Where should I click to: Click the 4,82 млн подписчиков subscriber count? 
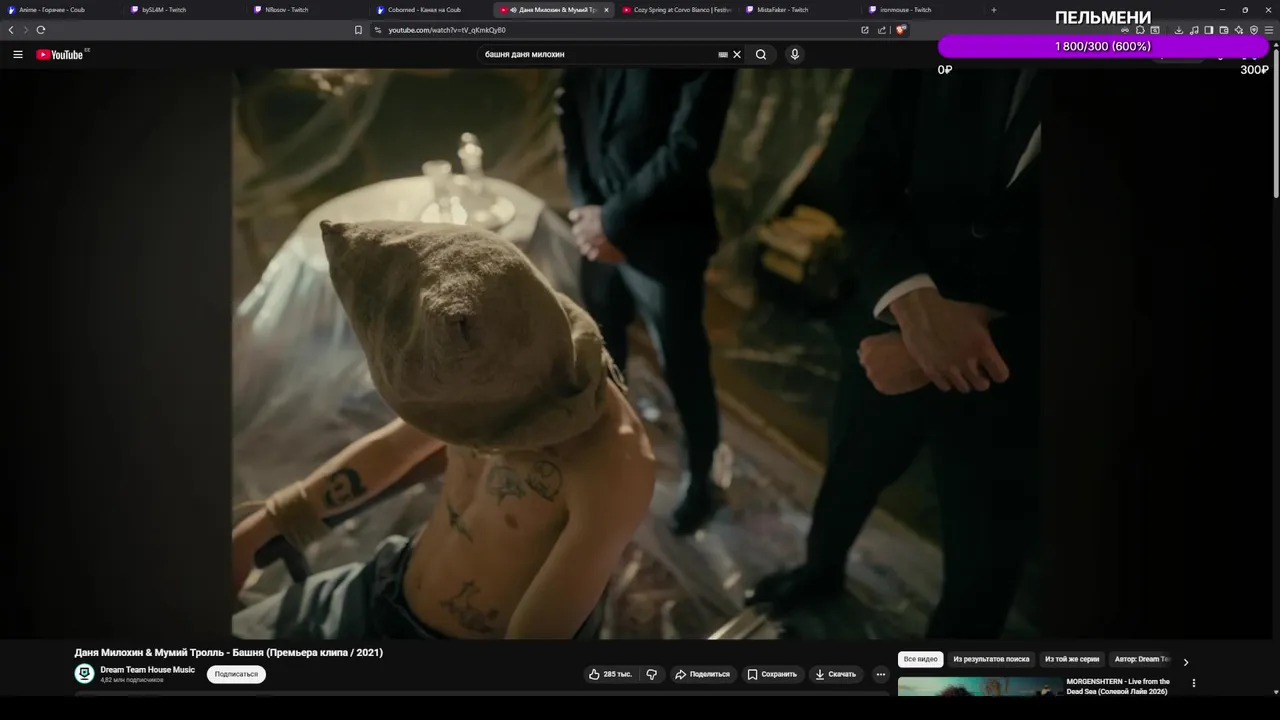point(132,680)
